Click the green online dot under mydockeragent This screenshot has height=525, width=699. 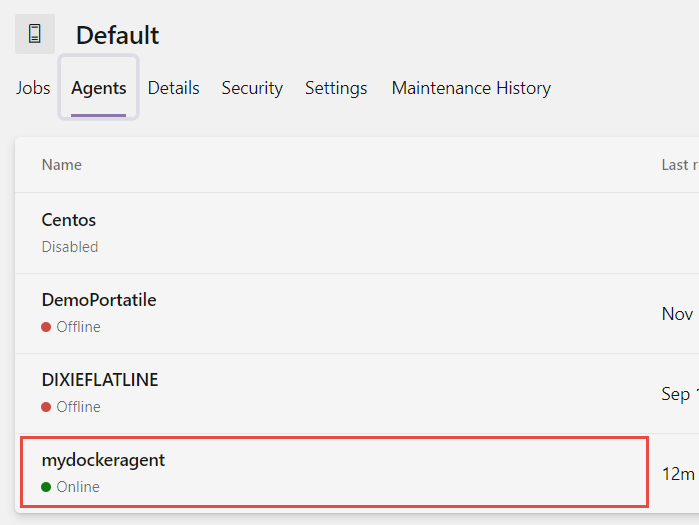point(46,487)
